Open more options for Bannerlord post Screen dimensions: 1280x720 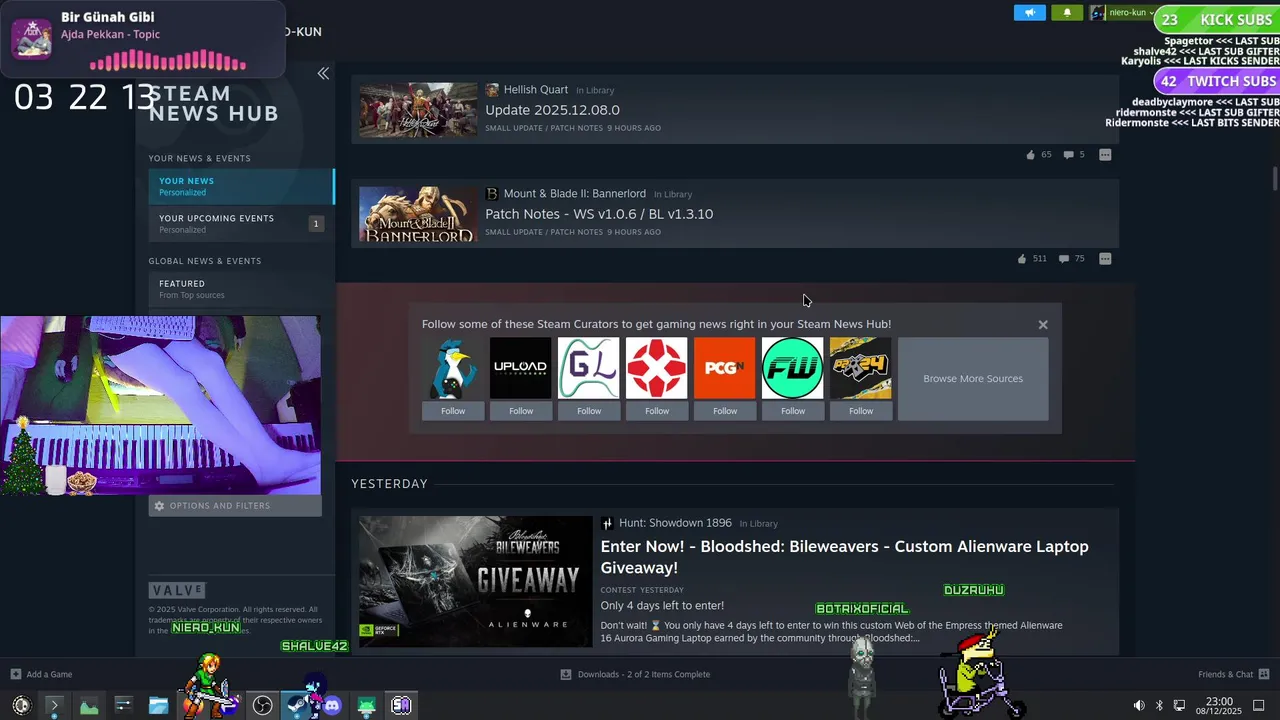1105,259
